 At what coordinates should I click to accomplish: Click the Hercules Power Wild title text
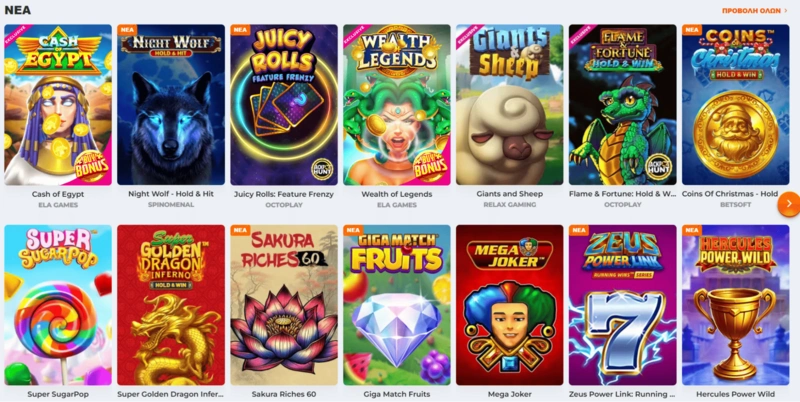coord(735,394)
